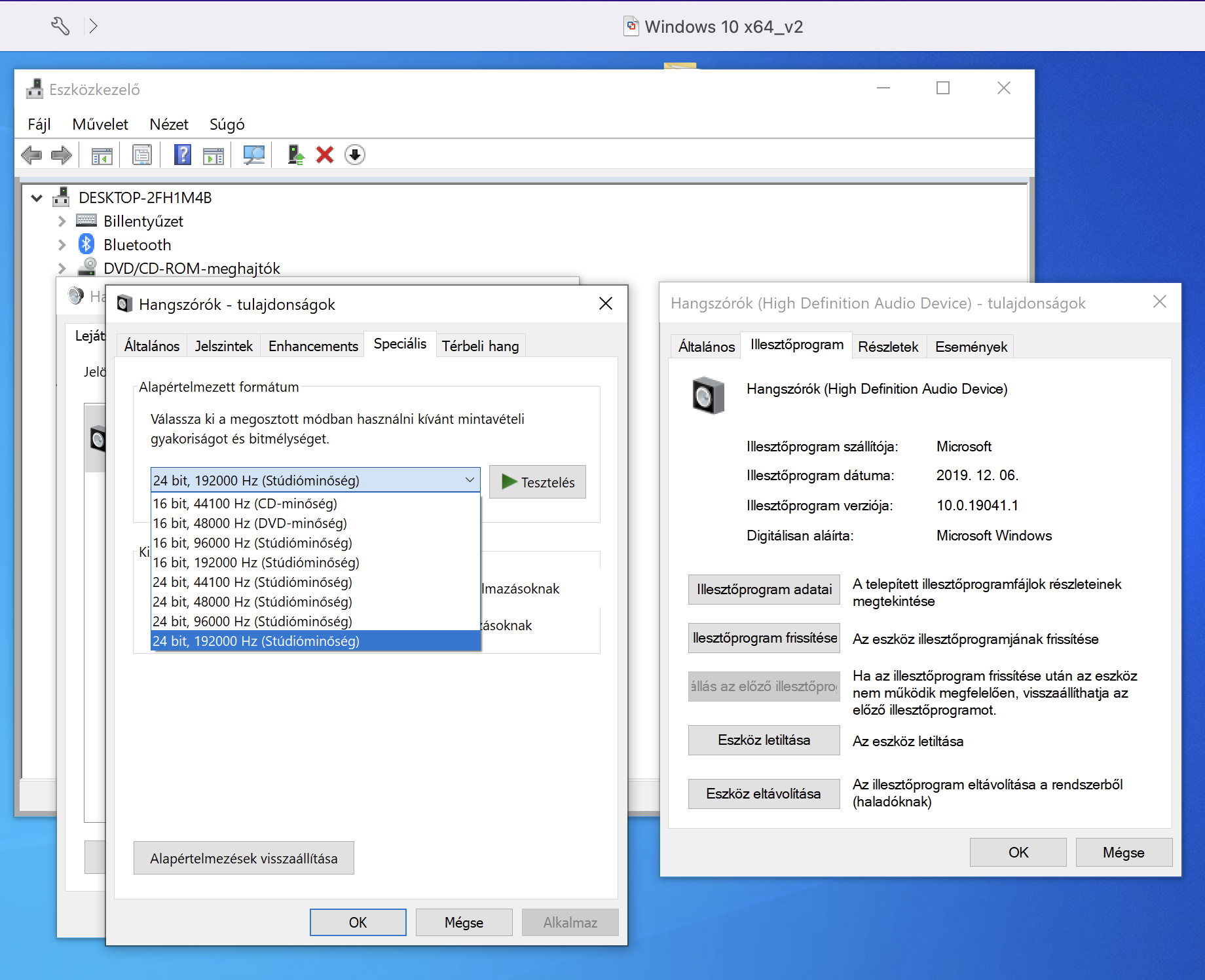The height and width of the screenshot is (980, 1205).
Task: Click the computer icon beside DESKTOP-2FH1M4B
Action: pos(61,197)
